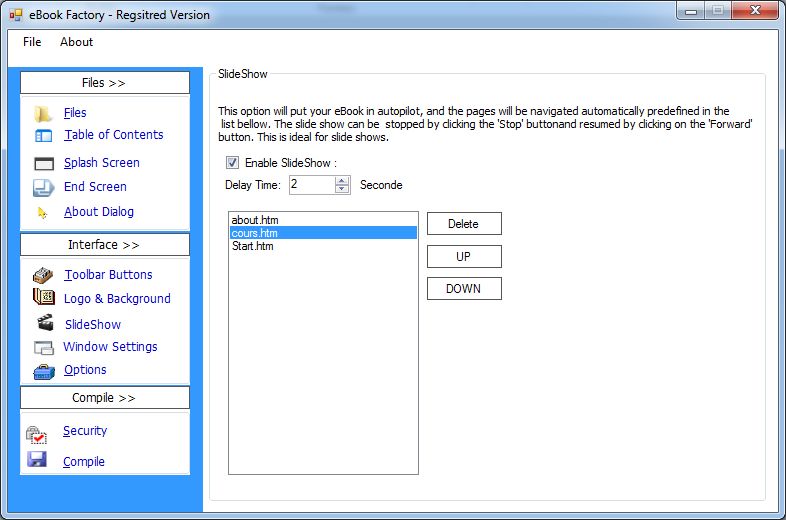Select cours.htm in the list

point(323,233)
